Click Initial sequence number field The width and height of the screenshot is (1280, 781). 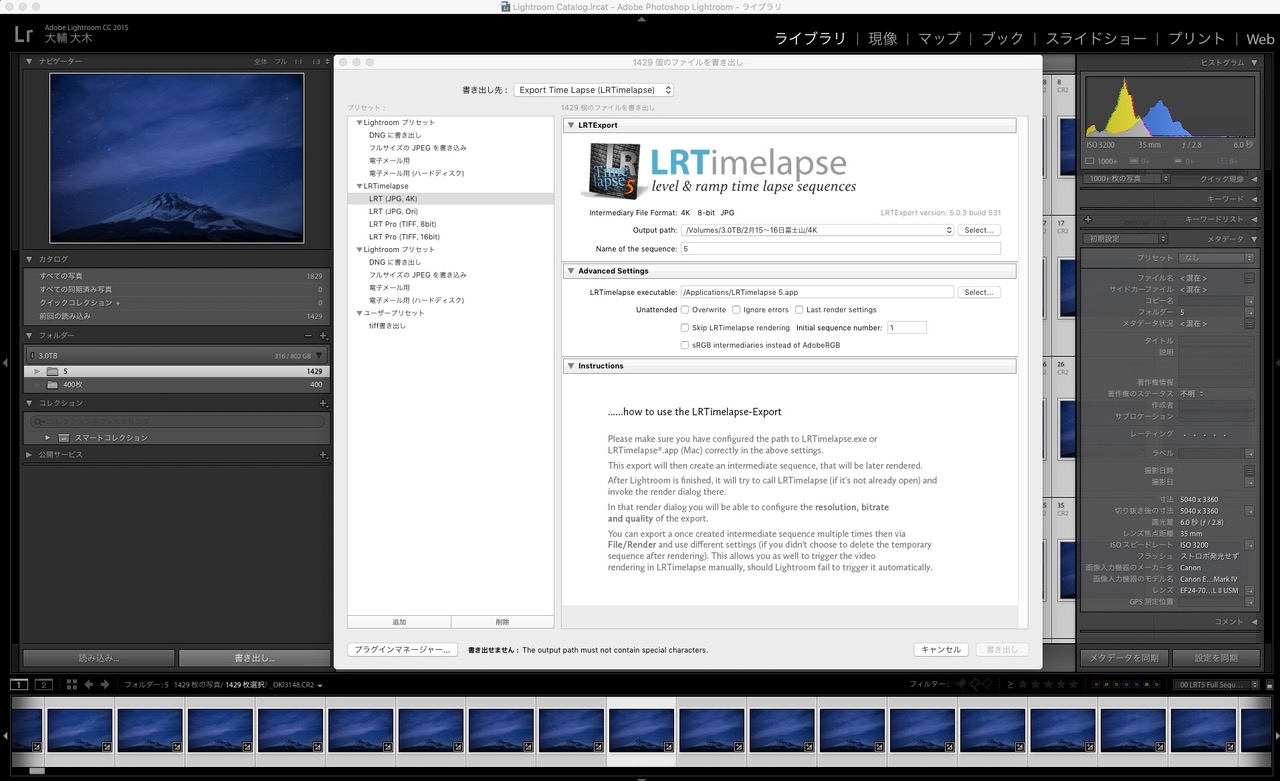tap(906, 327)
